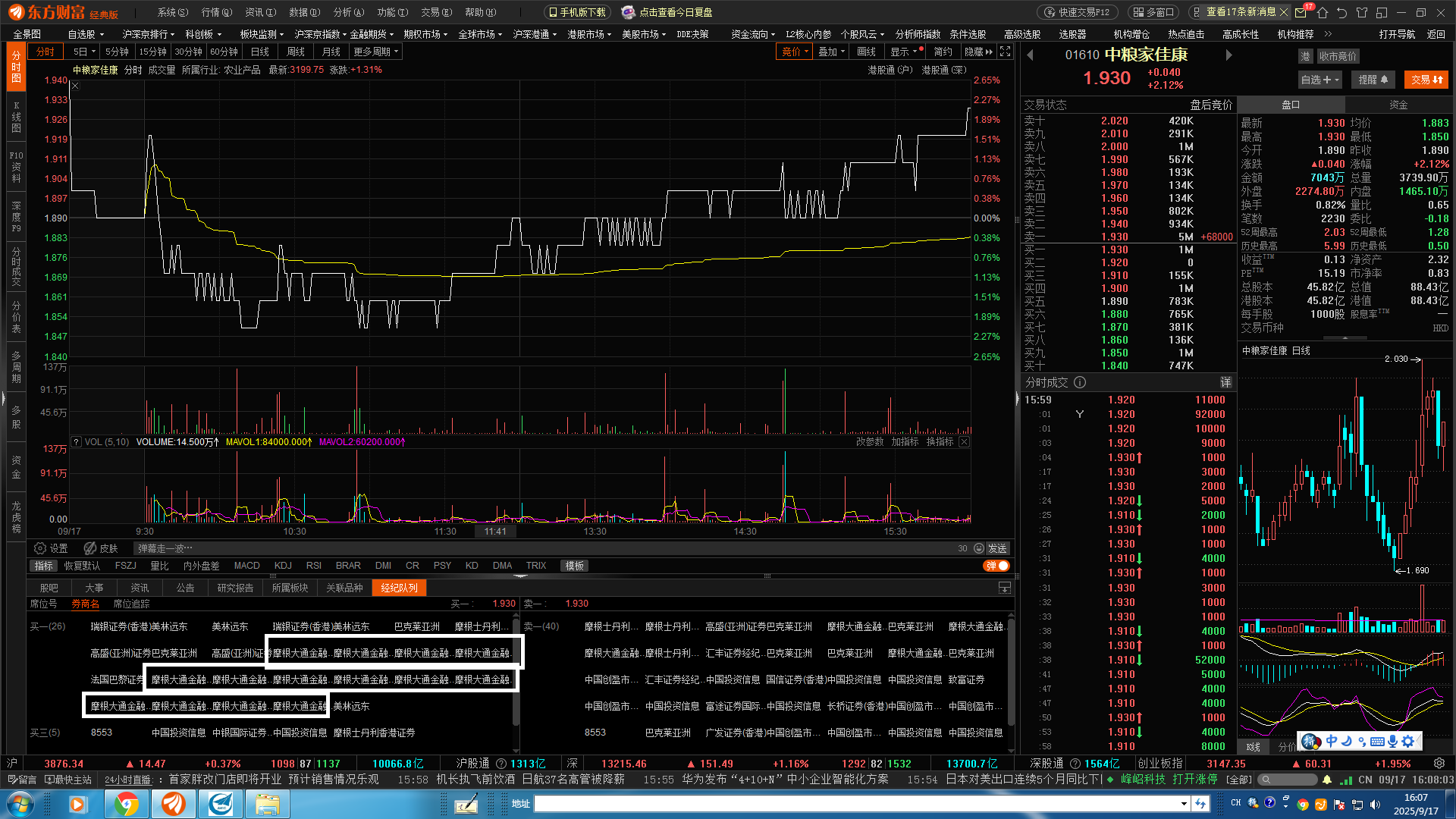The width and height of the screenshot is (1456, 819).
Task: Open detailed trades with 详 icon
Action: [1225, 383]
